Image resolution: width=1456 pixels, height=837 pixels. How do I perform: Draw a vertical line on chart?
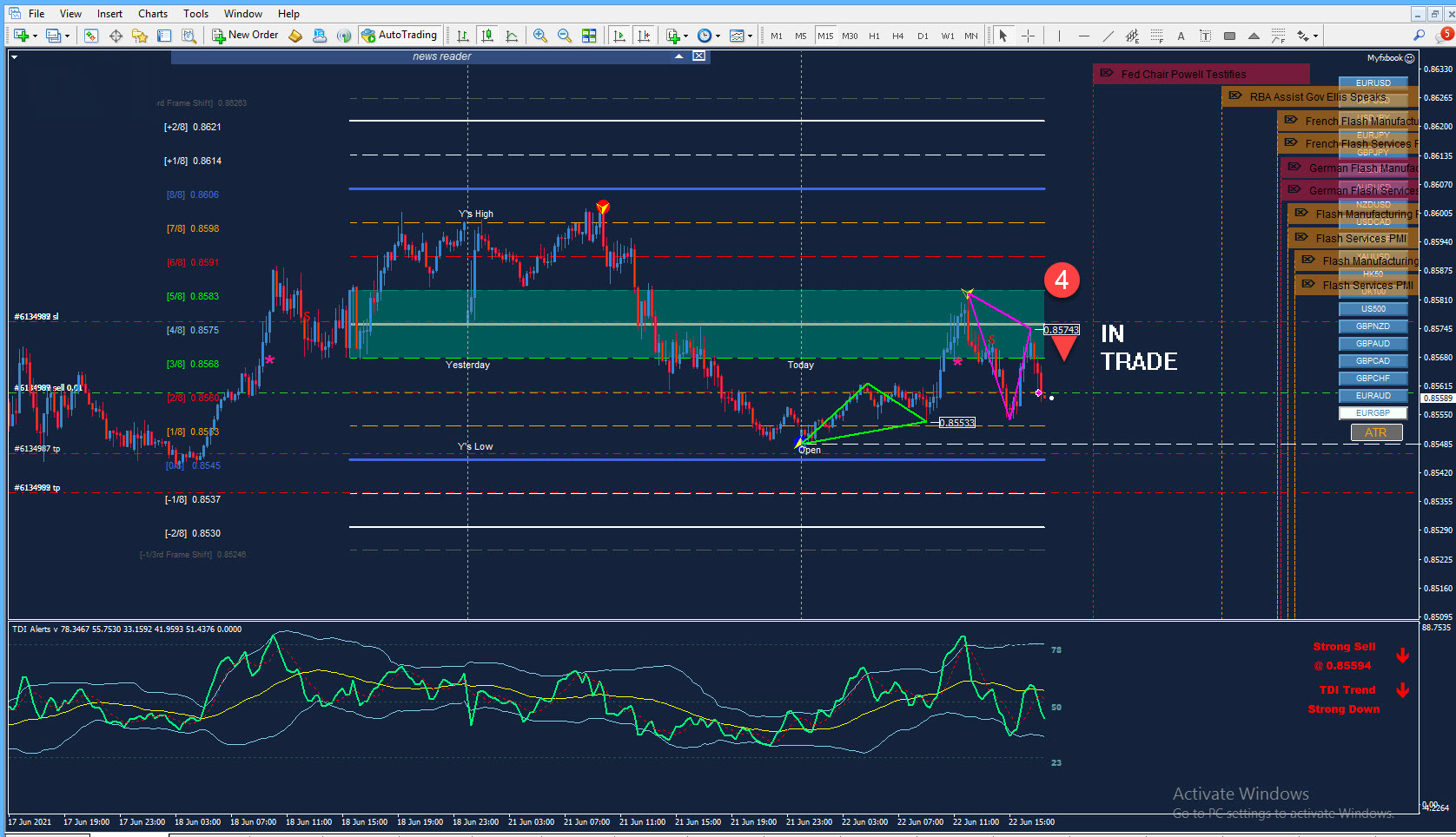tap(1059, 36)
